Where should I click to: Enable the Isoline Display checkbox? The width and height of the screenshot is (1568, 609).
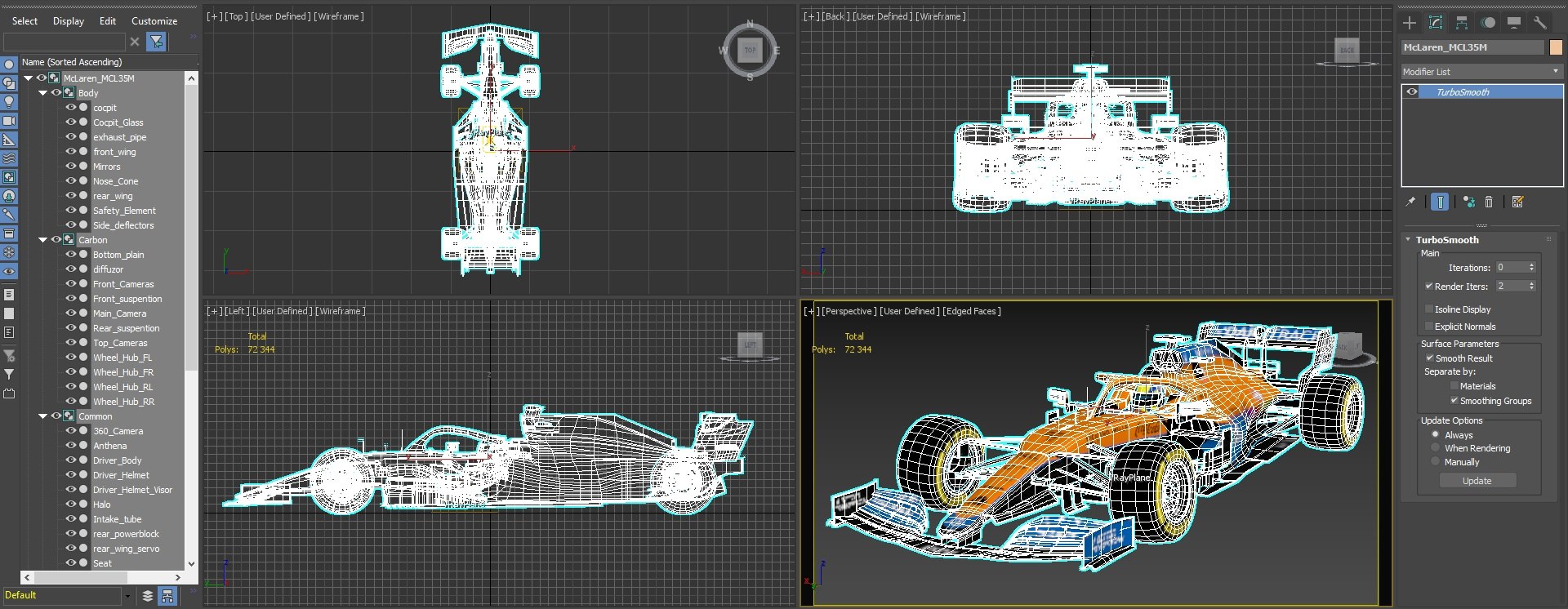coord(1429,309)
